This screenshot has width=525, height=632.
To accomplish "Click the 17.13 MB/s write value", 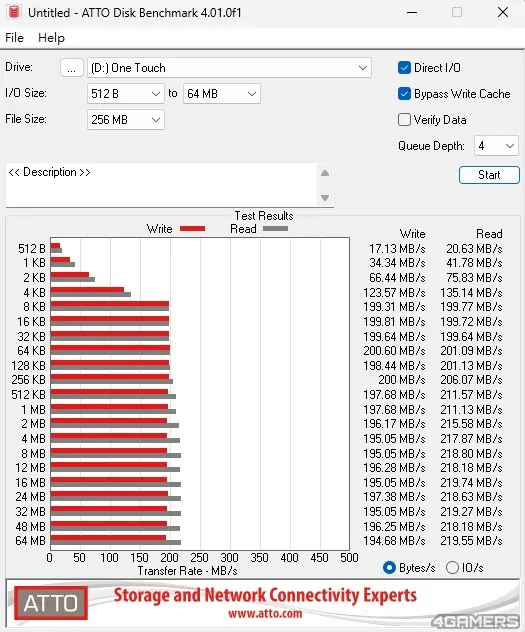I will point(397,249).
